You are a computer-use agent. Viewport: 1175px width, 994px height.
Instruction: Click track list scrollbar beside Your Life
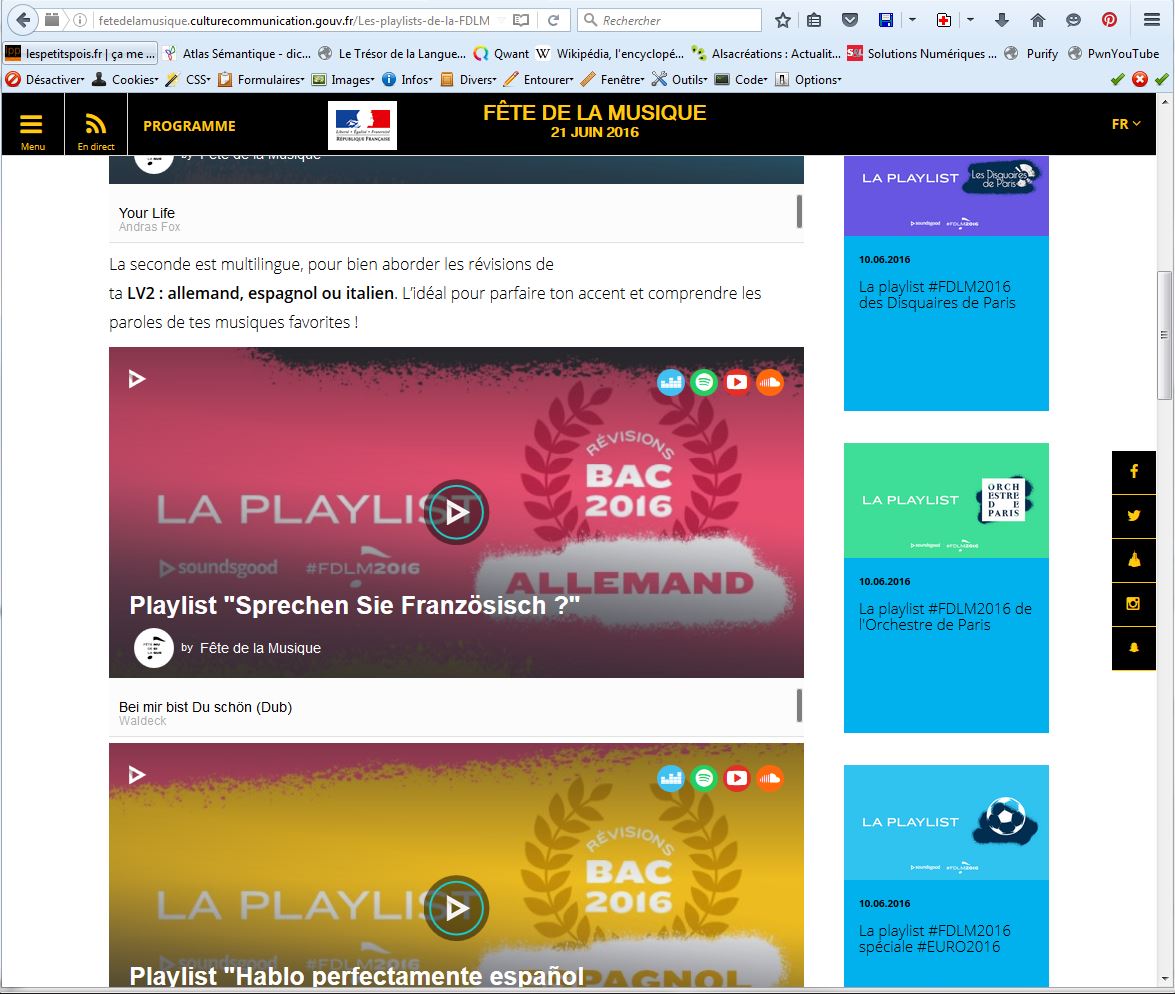click(x=799, y=211)
